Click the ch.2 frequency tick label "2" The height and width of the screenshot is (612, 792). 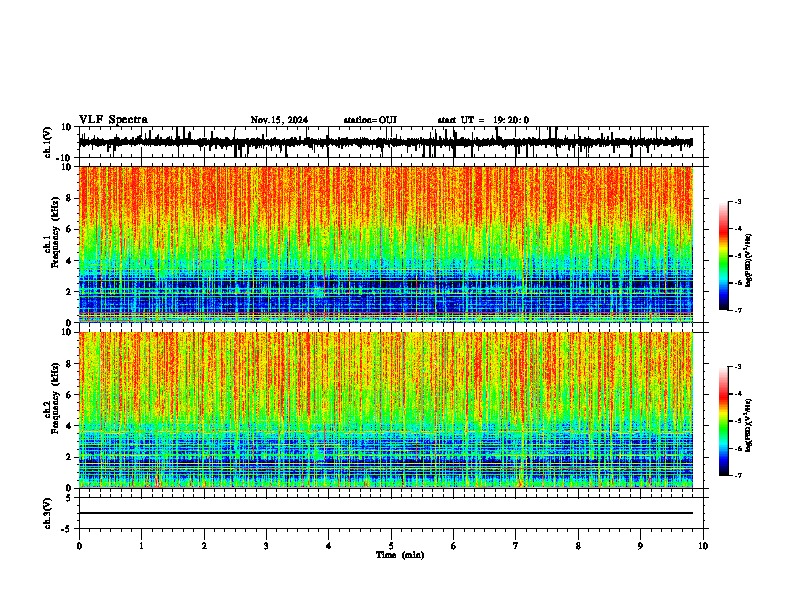pyautogui.click(x=69, y=457)
